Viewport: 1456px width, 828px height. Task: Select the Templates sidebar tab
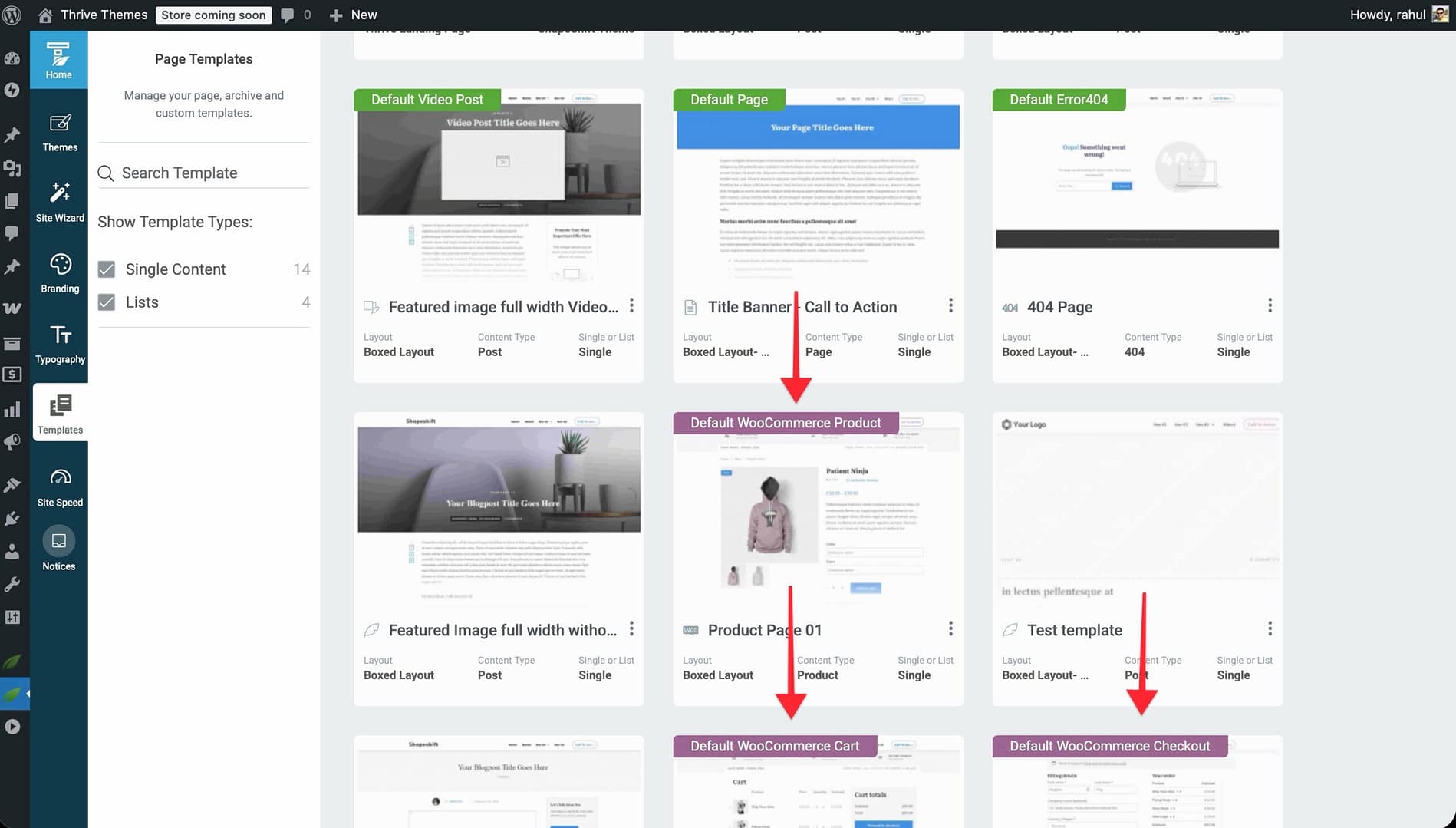60,413
